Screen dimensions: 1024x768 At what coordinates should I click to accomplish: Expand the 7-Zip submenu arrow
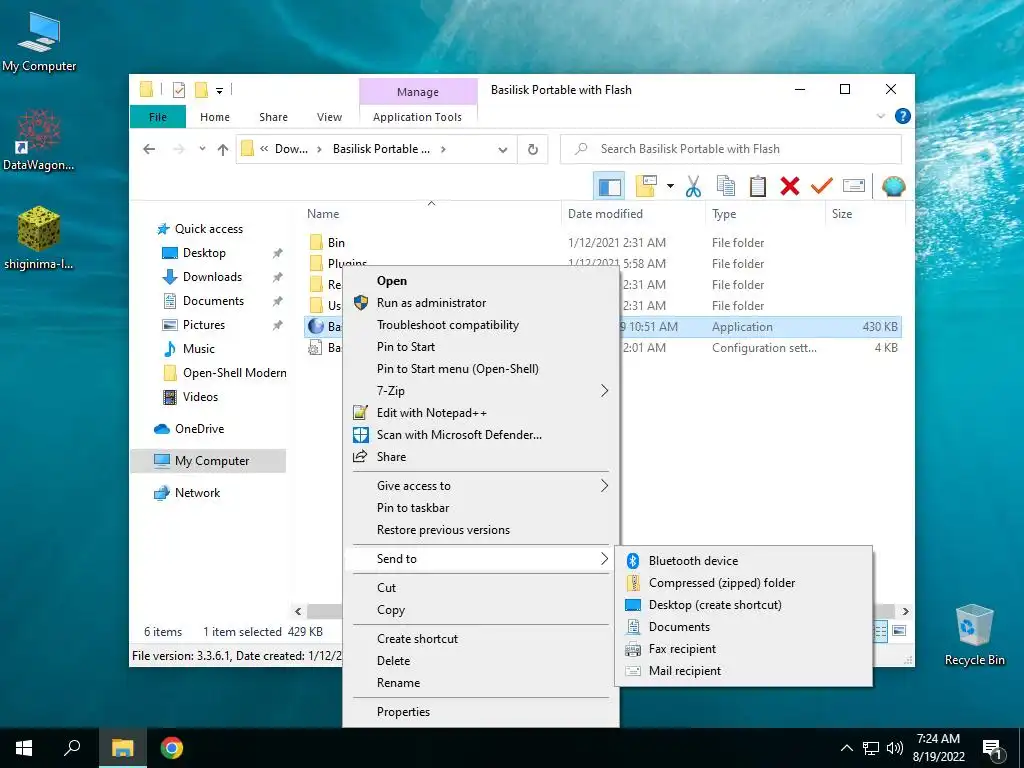[x=604, y=391]
